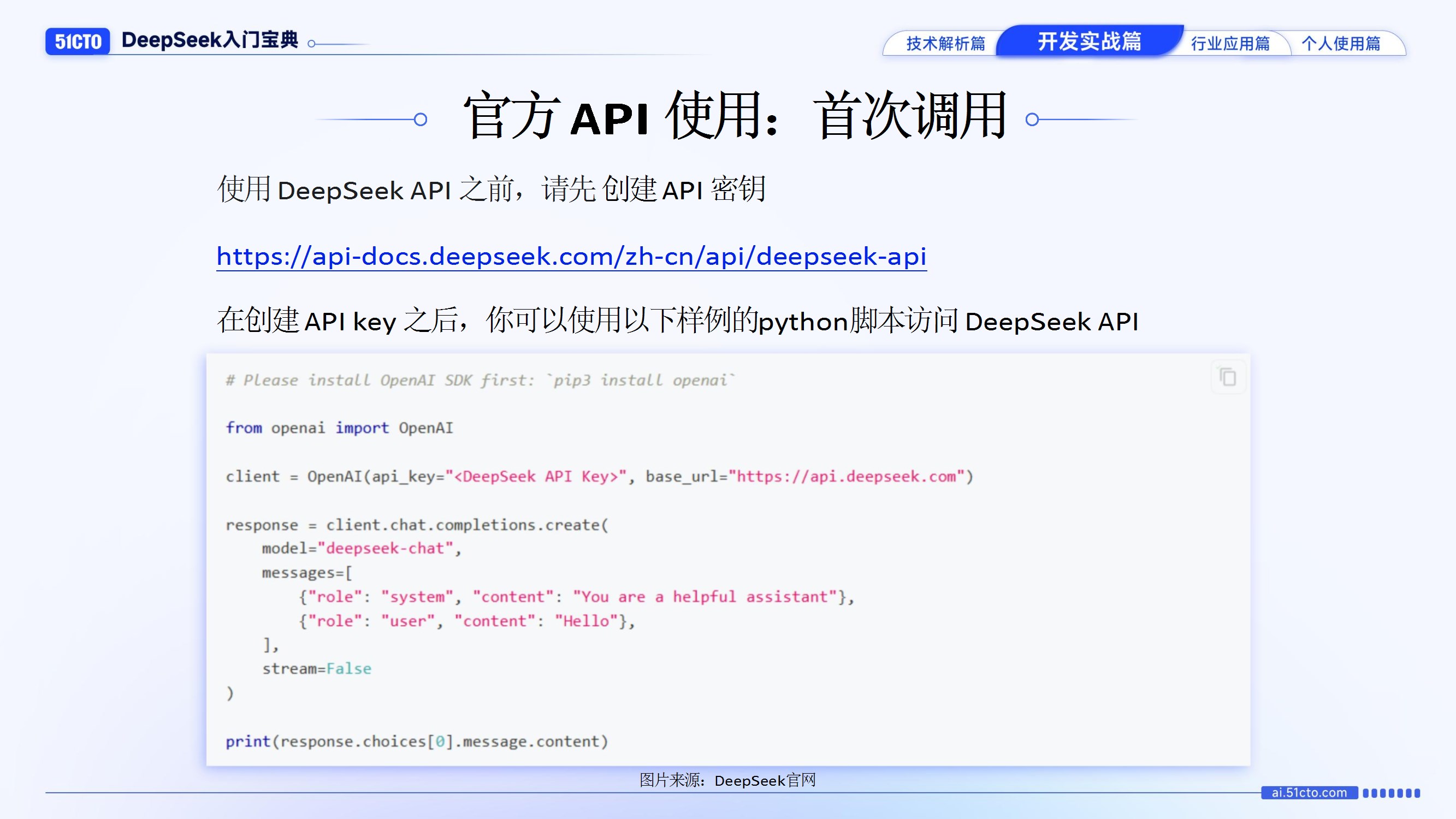
Task: Click the 51CTO logo badge
Action: click(78, 41)
